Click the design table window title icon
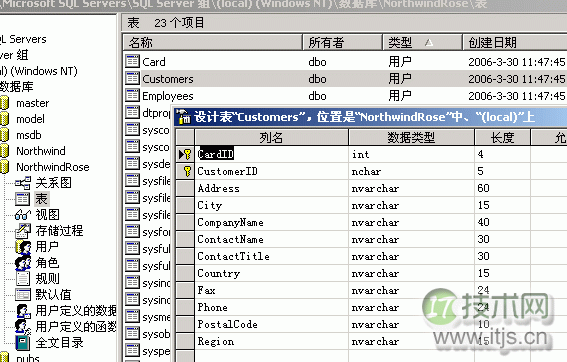The height and width of the screenshot is (362, 567). coord(184,117)
